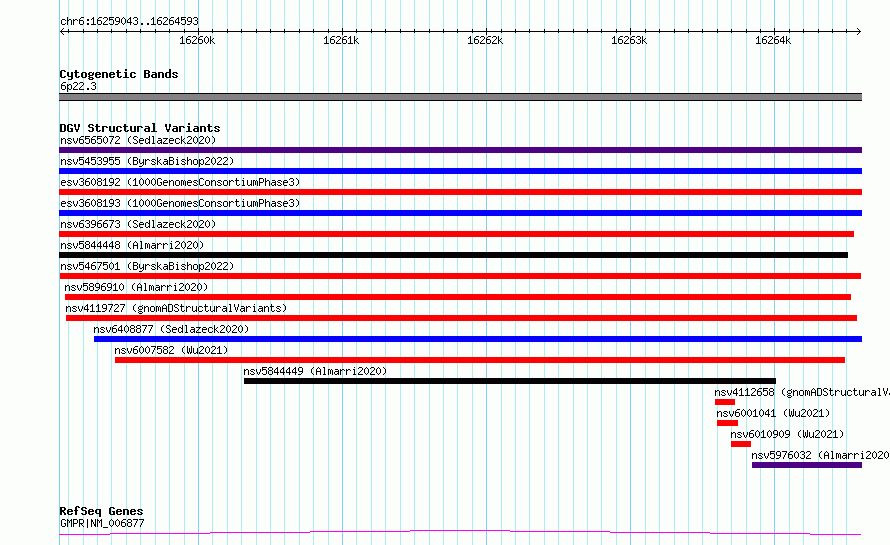Open variant nsv6010909 (Wu2021) label
Screen dimensions: 890x545
787,434
